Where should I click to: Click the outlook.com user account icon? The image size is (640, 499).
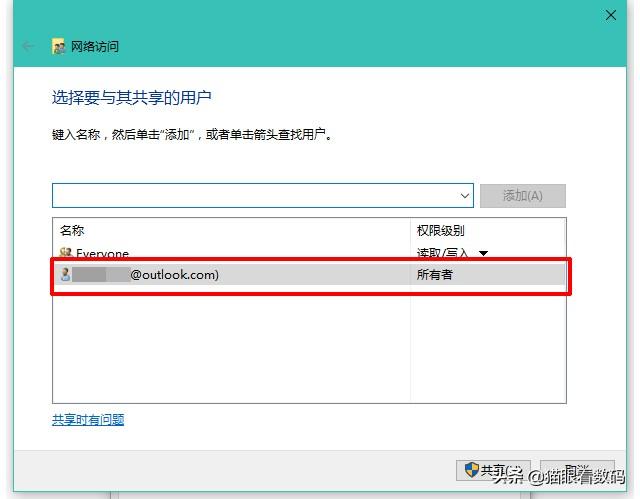coord(65,274)
